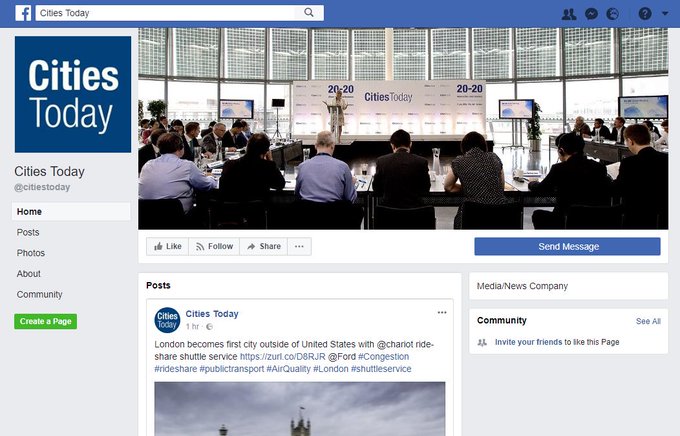The width and height of the screenshot is (680, 436).
Task: Open the About section in sidebar
Action: tap(29, 274)
